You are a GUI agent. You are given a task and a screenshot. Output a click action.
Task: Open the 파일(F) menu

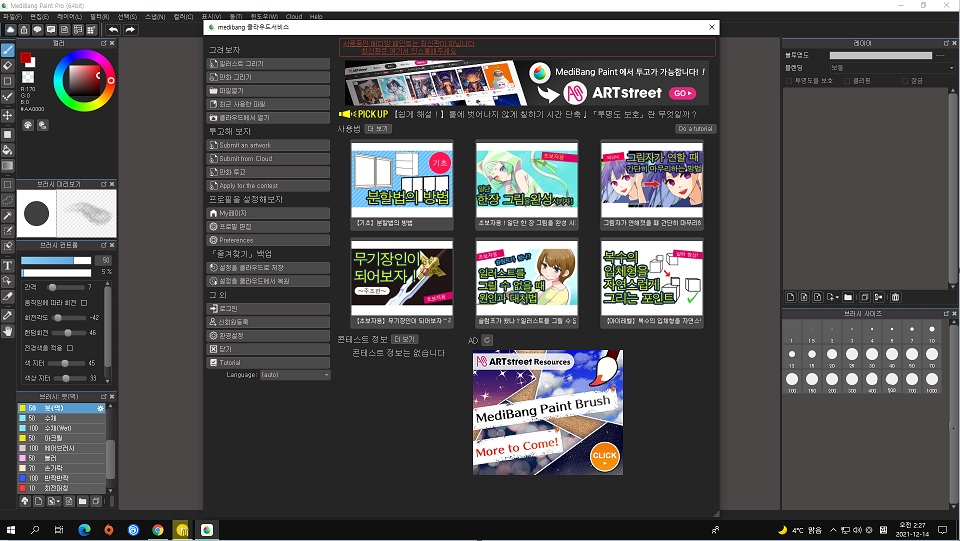point(12,17)
